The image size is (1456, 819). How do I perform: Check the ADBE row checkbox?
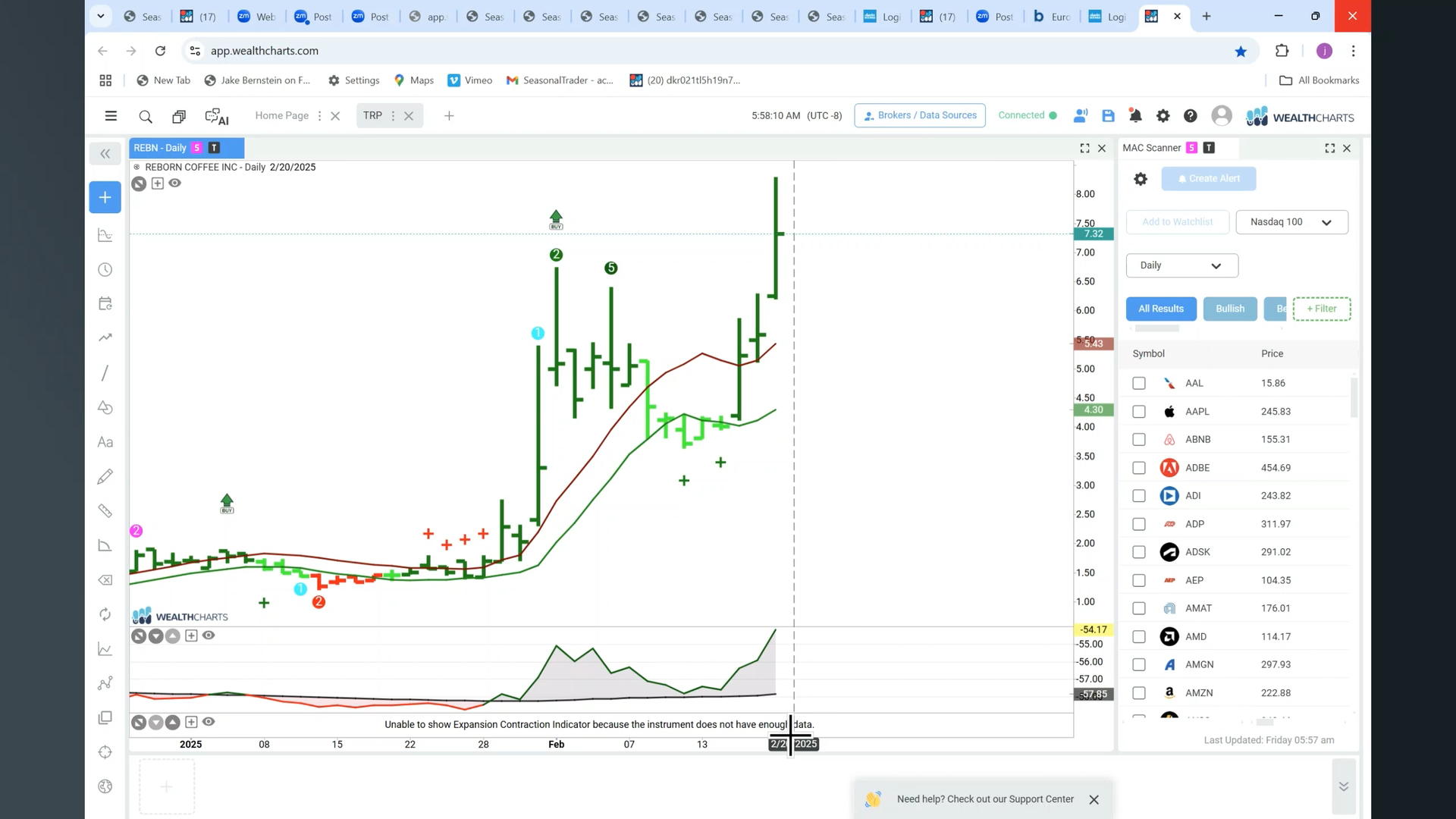point(1139,468)
